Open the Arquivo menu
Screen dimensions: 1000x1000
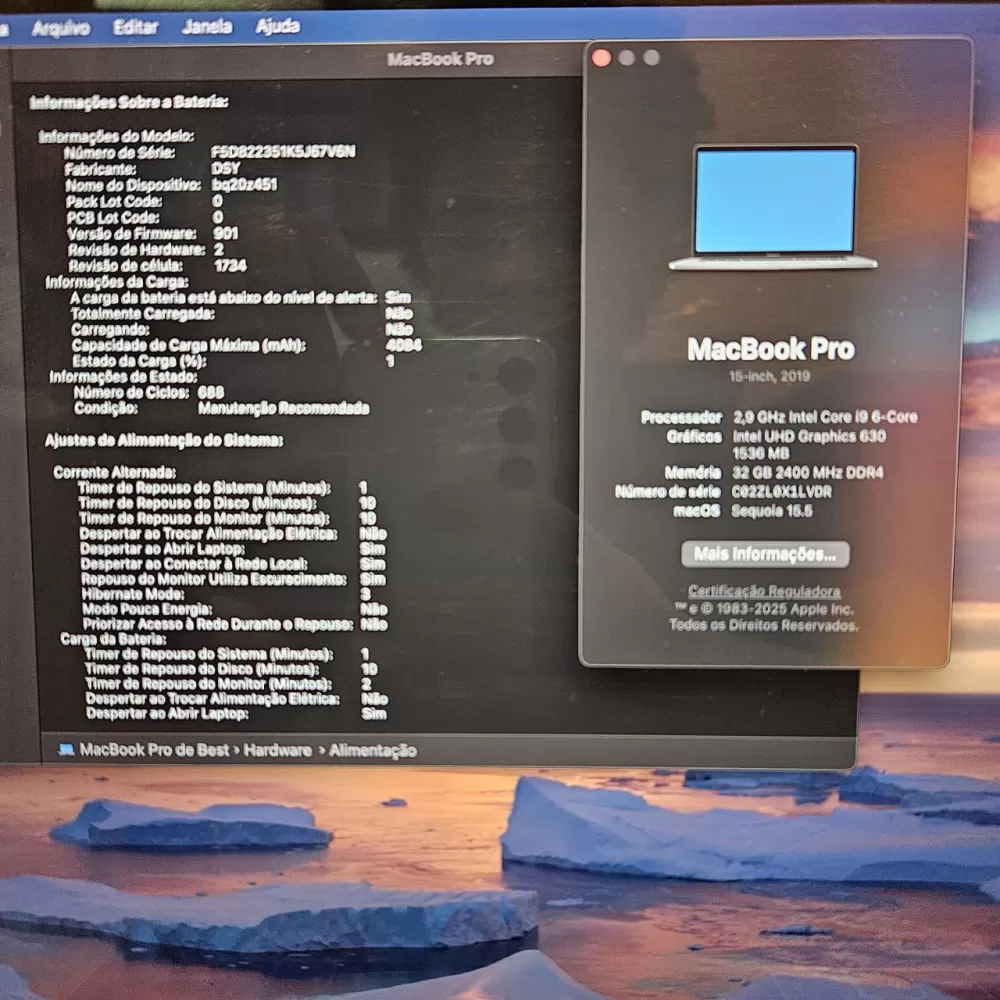(x=61, y=27)
